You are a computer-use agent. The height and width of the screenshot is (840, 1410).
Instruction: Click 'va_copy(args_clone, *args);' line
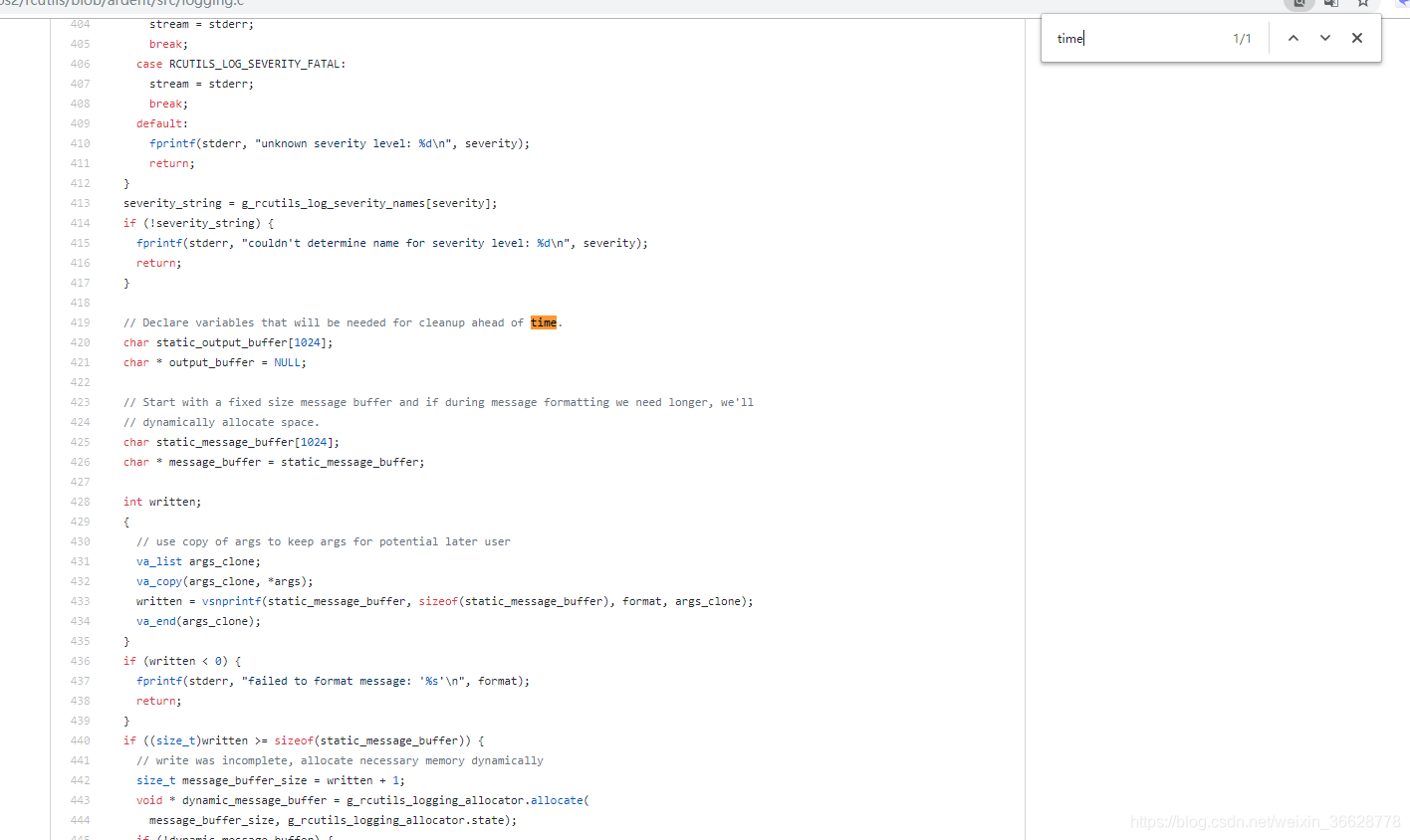225,581
